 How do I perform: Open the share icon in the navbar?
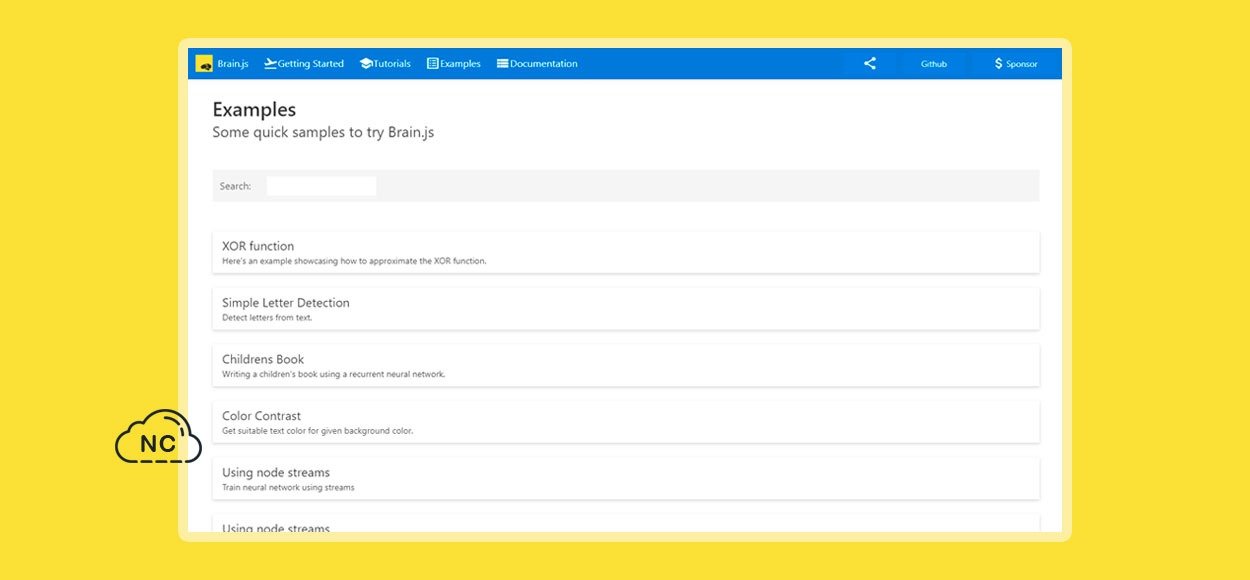click(869, 64)
